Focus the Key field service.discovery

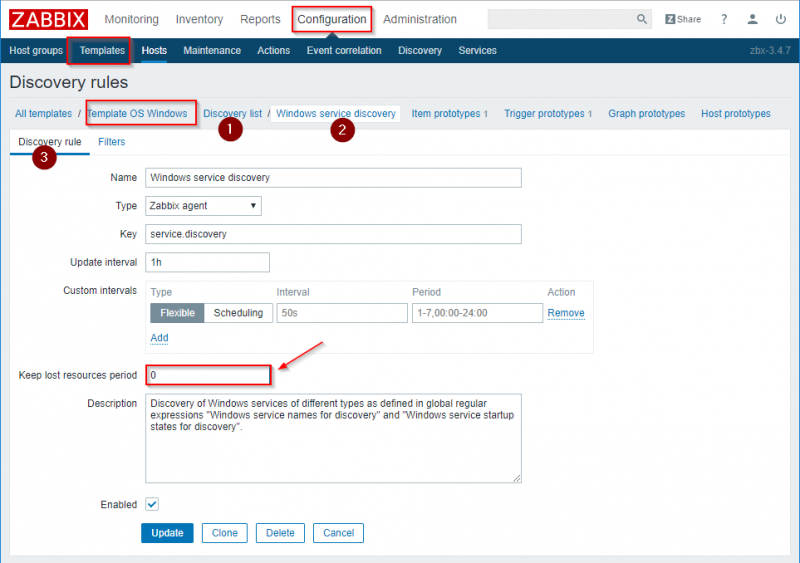(333, 234)
